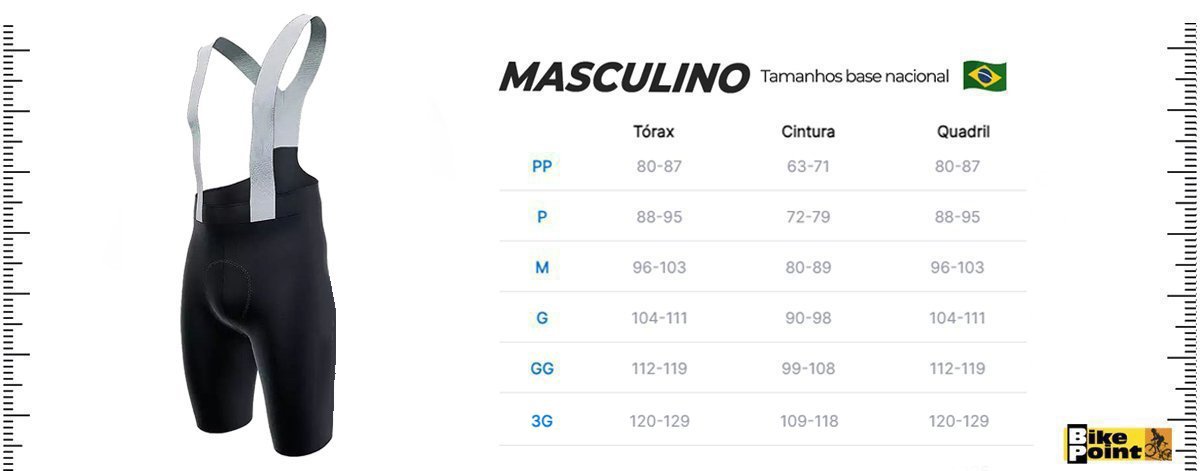Click the Bike Point logo
1200x471 pixels.
tap(1117, 443)
